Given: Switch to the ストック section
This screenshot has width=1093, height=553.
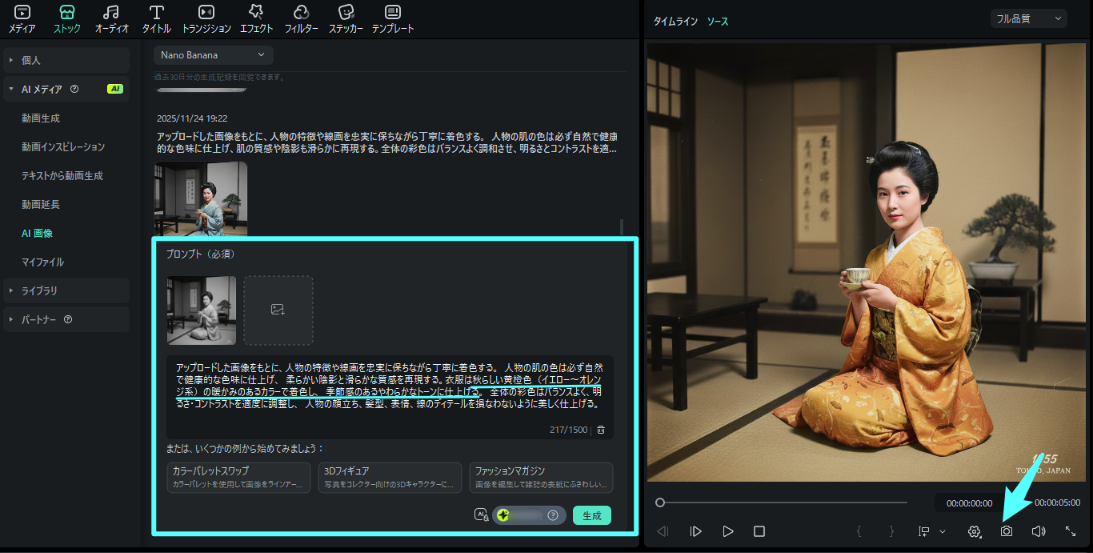Looking at the screenshot, I should pos(67,19).
